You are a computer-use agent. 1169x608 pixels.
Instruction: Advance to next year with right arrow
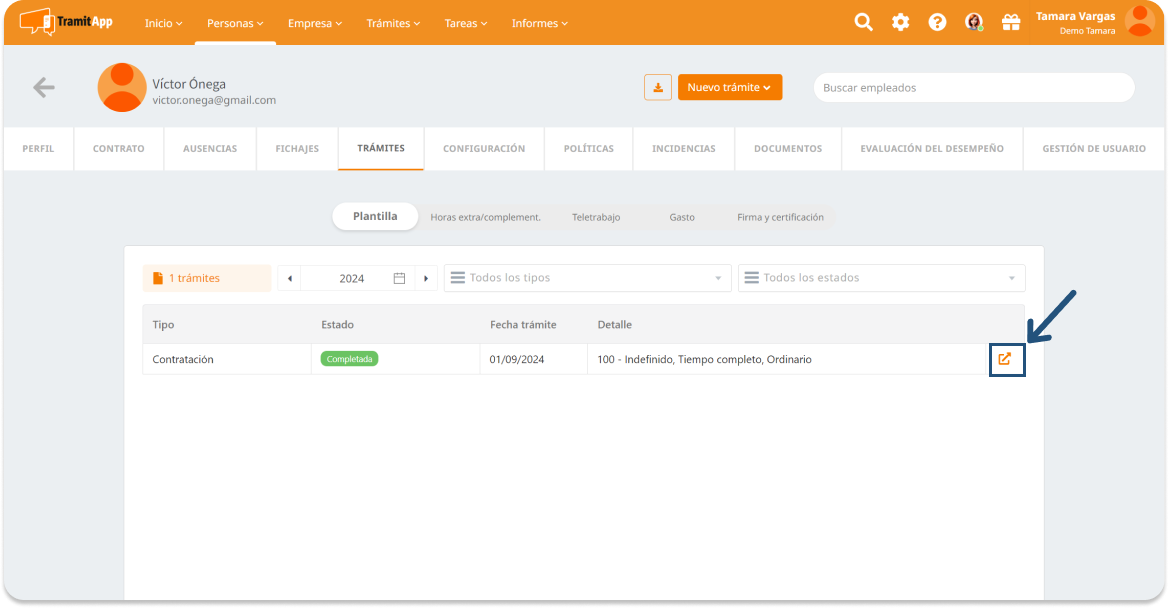(x=426, y=278)
